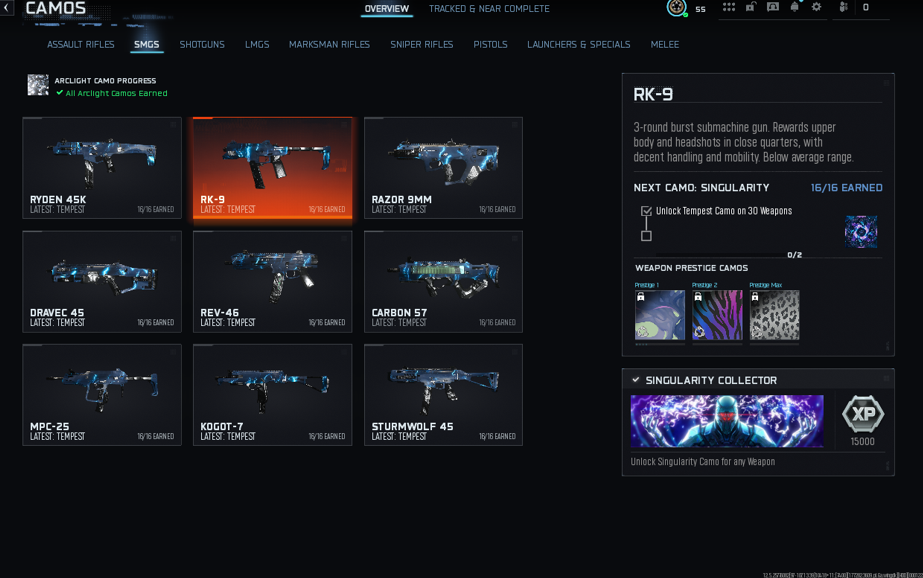923x578 pixels.
Task: Click the lock on the Prestige 2 camo
Action: tap(698, 297)
